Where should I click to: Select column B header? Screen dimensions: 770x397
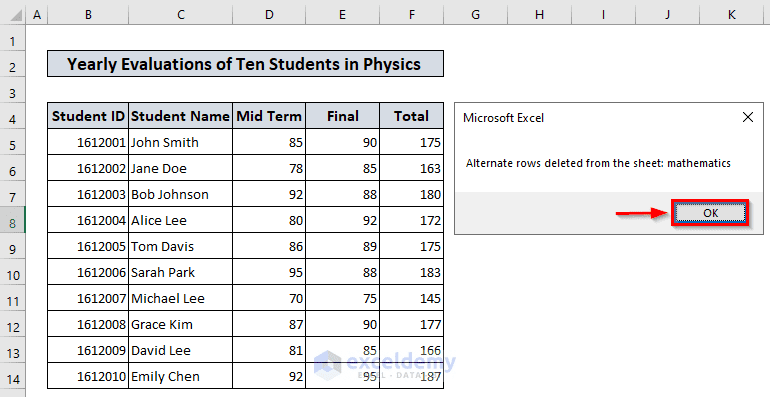click(88, 15)
